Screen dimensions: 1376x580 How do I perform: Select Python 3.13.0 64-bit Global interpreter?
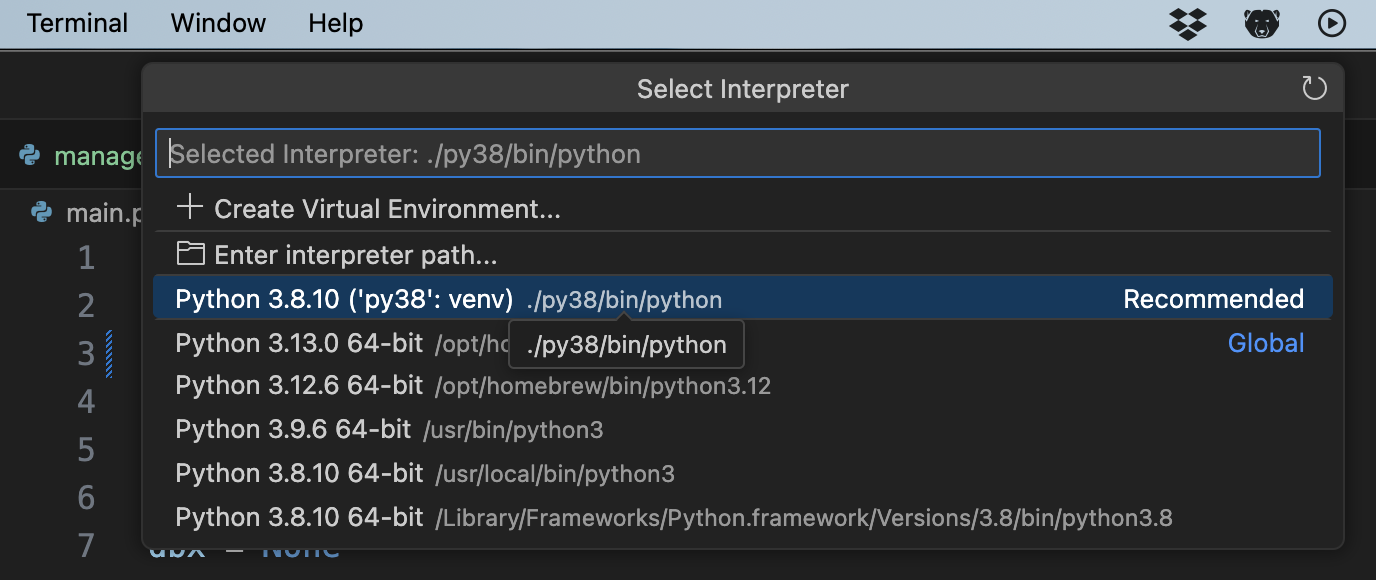[299, 344]
